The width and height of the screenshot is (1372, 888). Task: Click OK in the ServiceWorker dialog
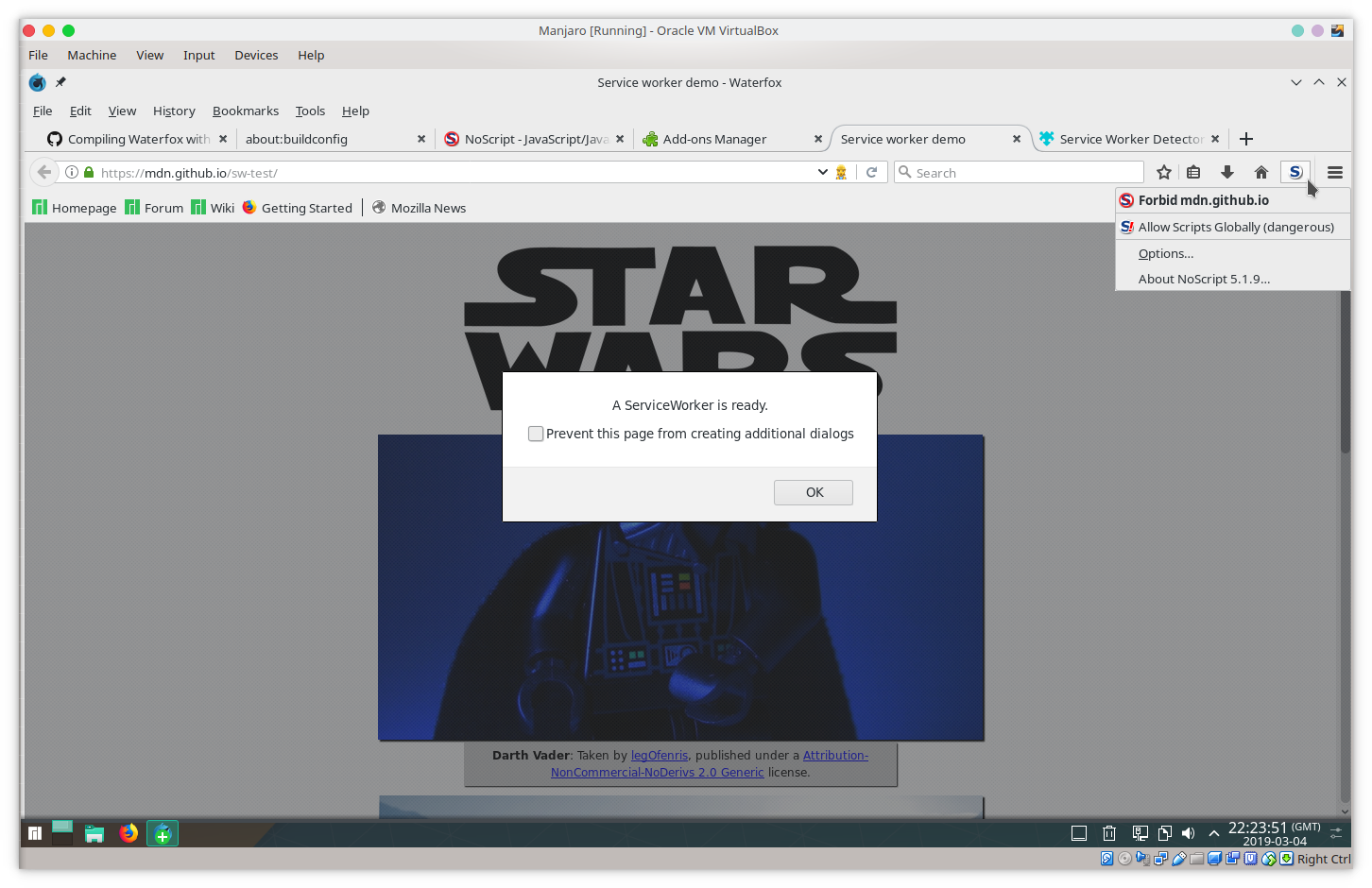tap(814, 492)
